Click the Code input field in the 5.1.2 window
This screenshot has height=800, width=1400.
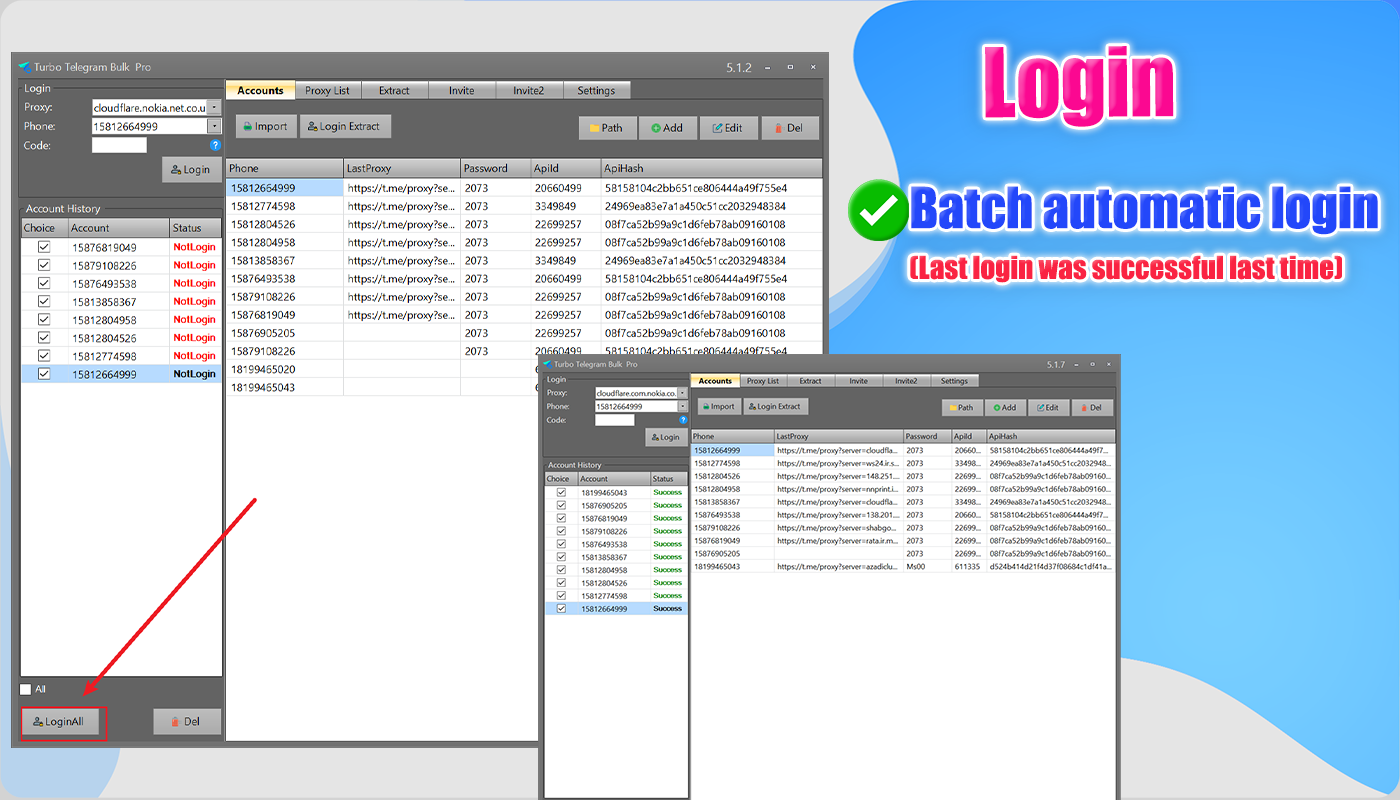[119, 145]
